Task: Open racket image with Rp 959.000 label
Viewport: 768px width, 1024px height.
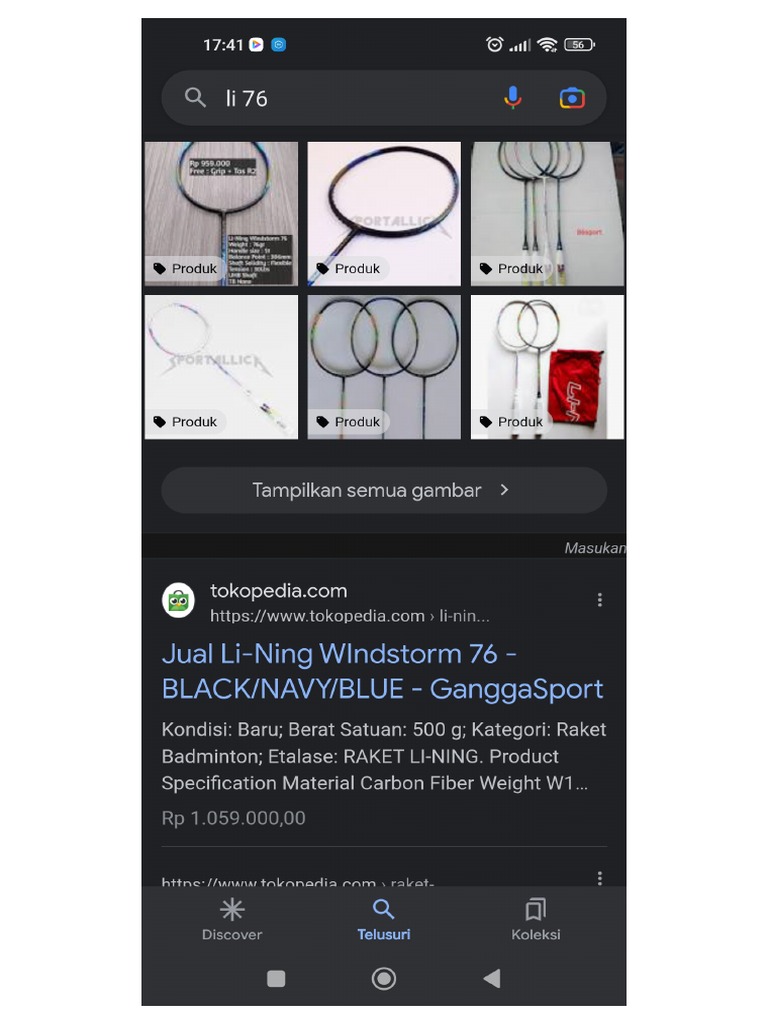Action: 221,214
